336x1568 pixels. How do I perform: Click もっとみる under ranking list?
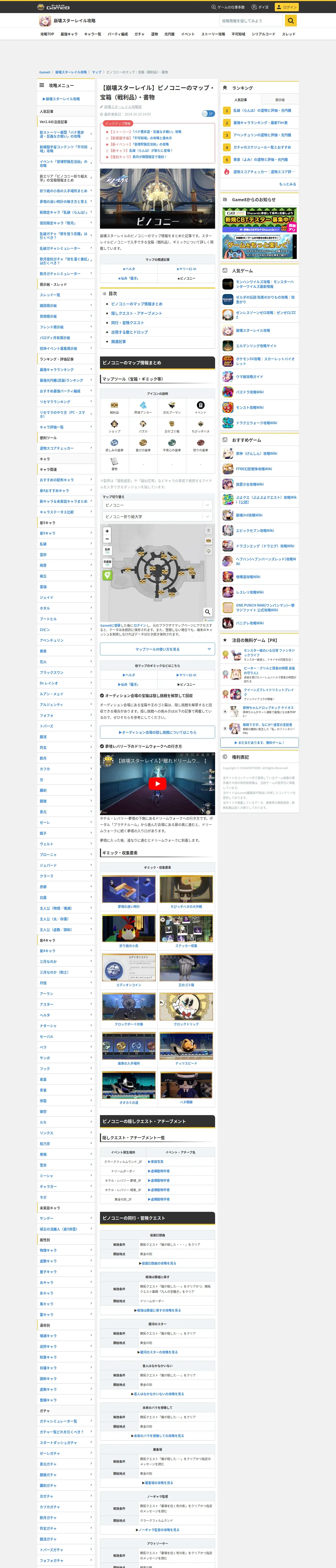click(x=287, y=184)
